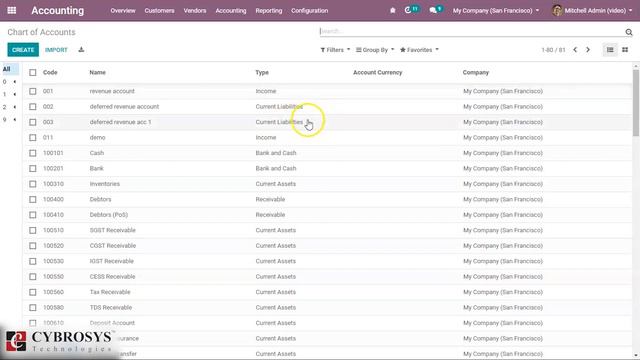Sort by Account Currency column header
The height and width of the screenshot is (360, 640).
point(378,73)
